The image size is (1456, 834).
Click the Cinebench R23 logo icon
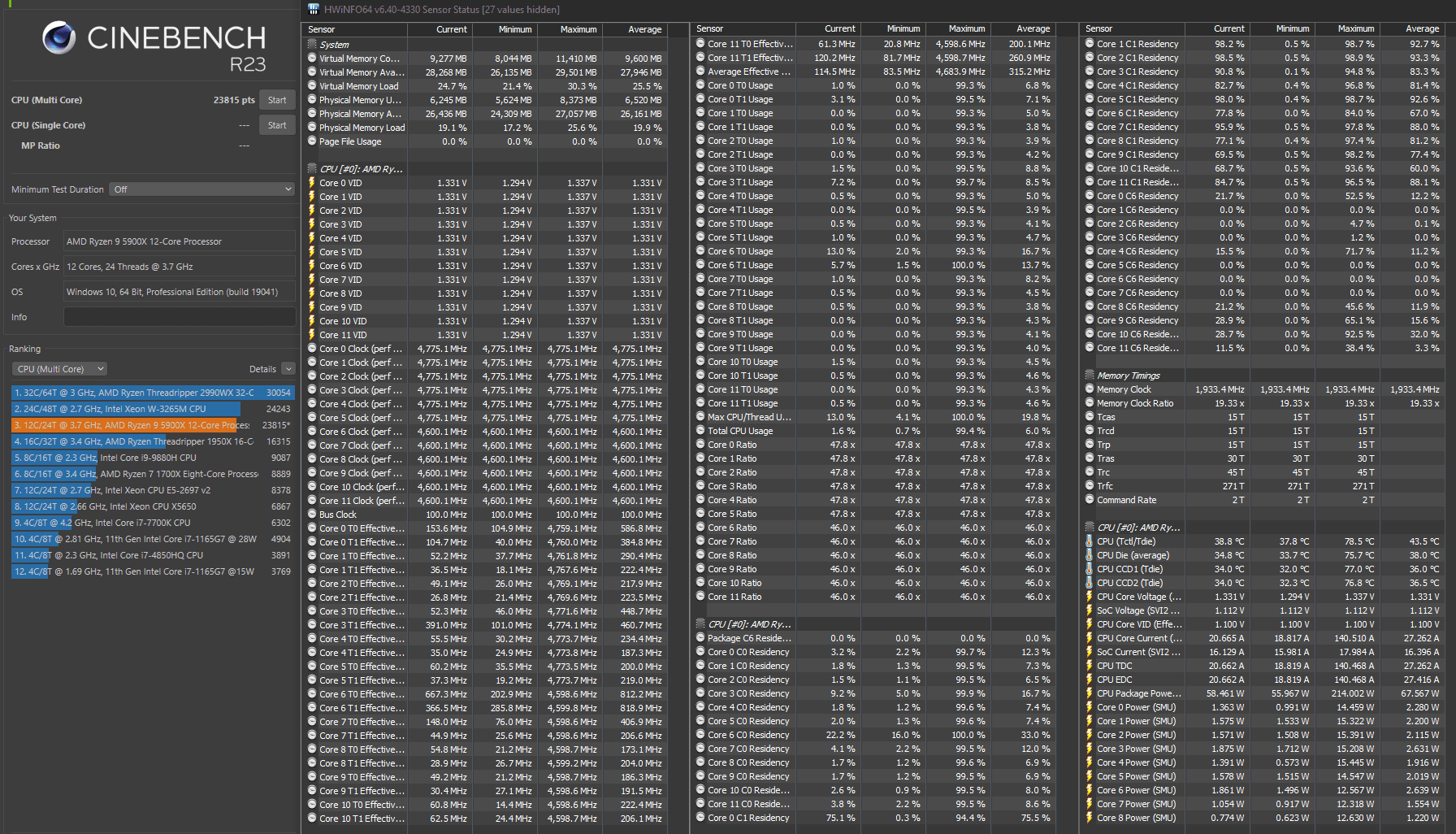click(58, 37)
